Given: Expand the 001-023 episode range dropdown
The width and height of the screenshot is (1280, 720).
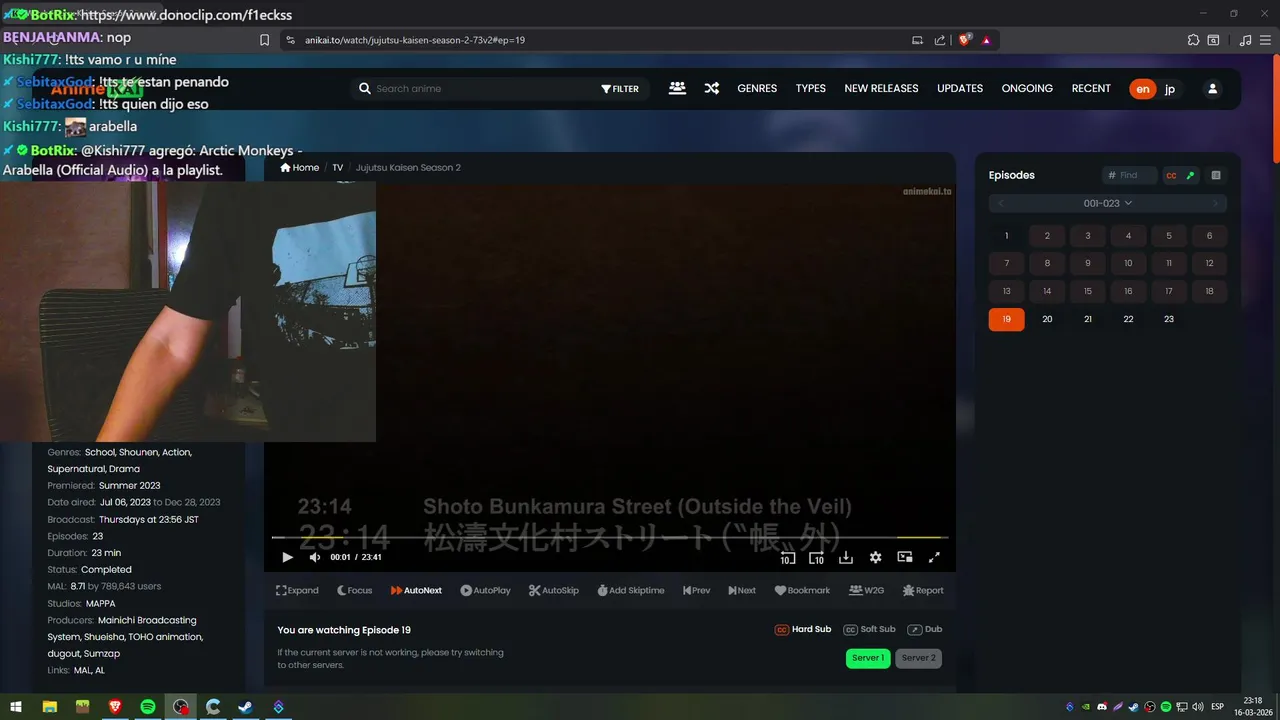Looking at the screenshot, I should coord(1108,203).
